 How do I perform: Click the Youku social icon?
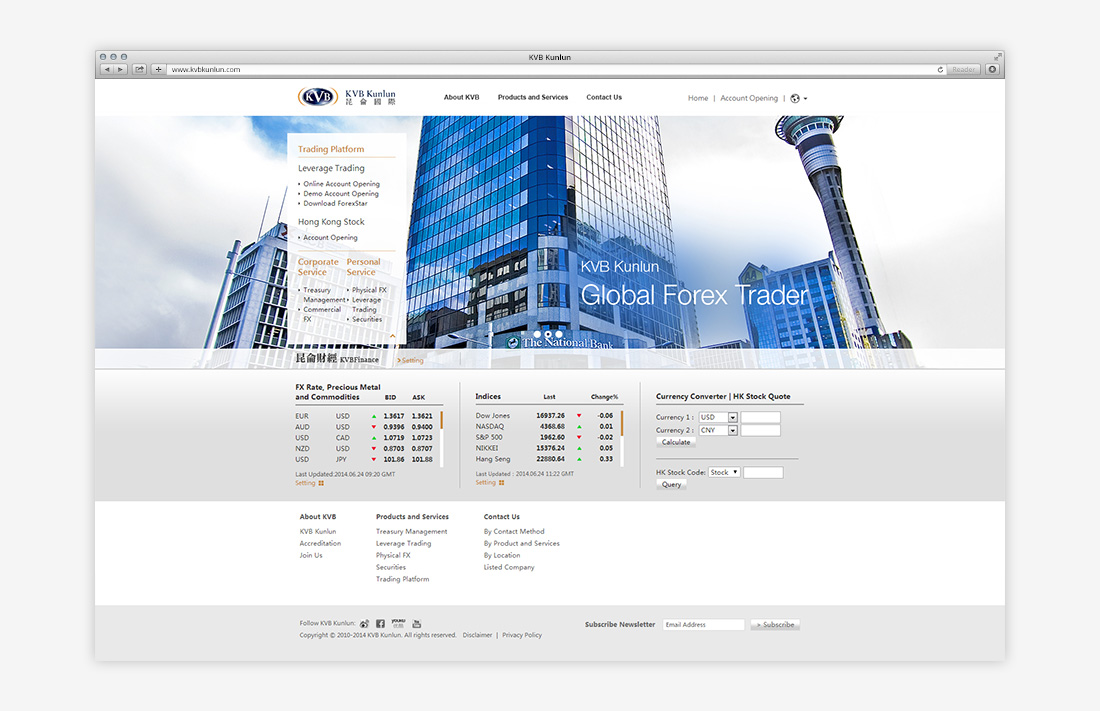(398, 623)
